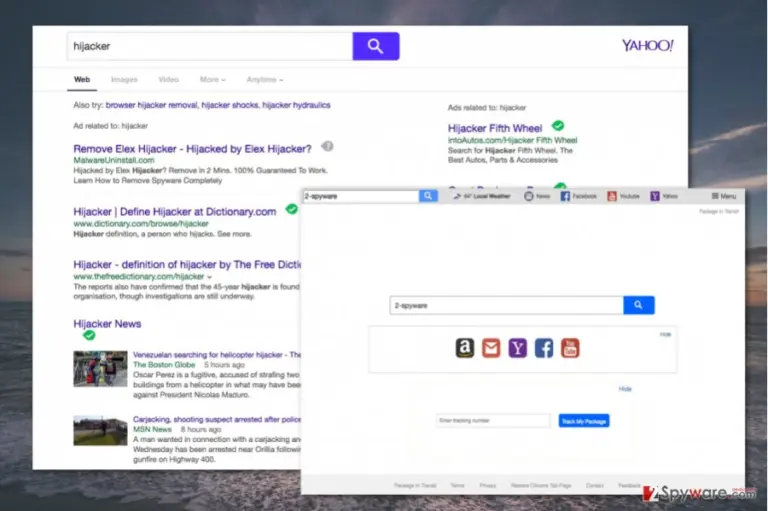This screenshot has height=511, width=768.
Task: Open the red mail shortcut icon
Action: (x=491, y=348)
